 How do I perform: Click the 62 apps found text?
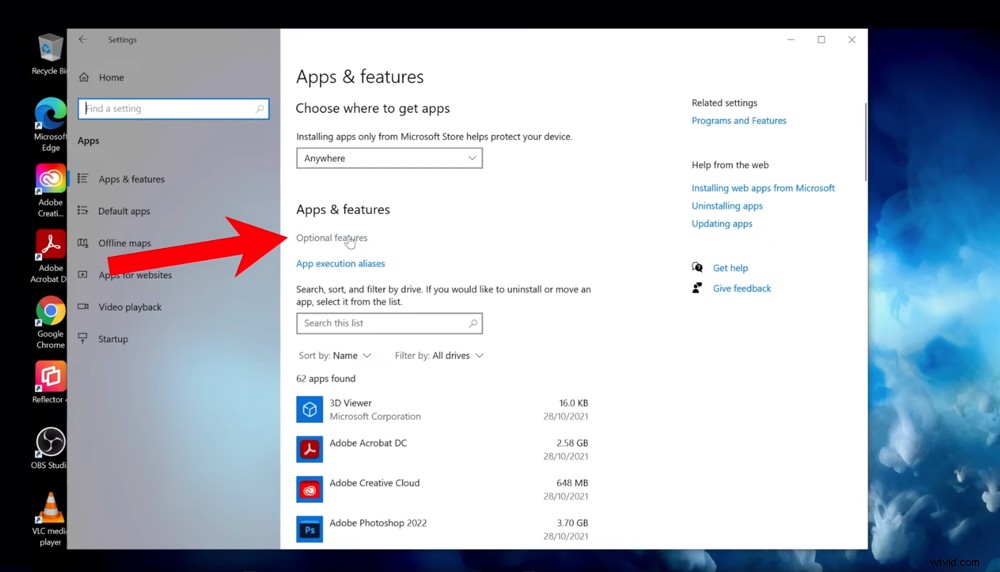[326, 378]
